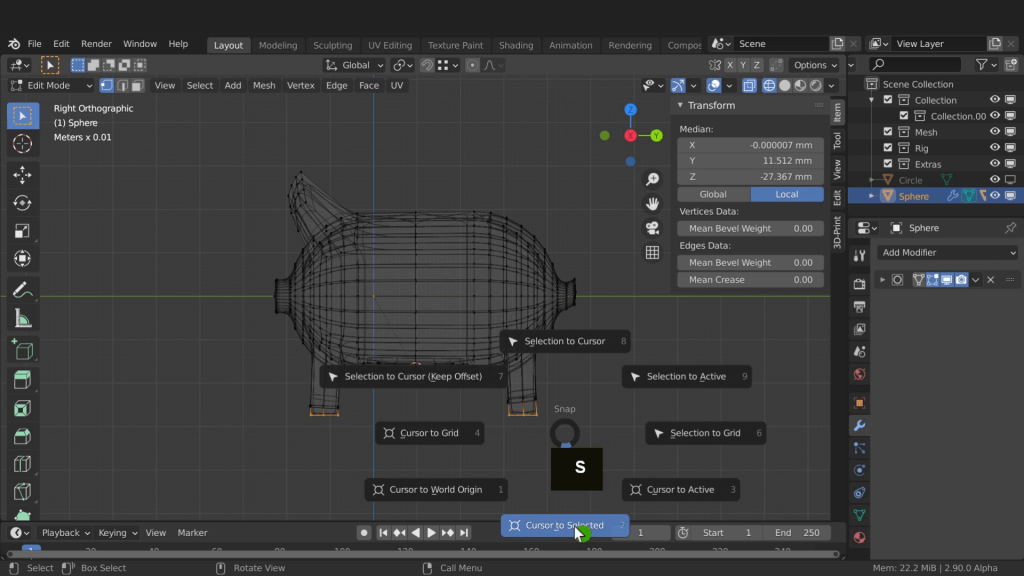This screenshot has width=1024, height=576.
Task: Click the End frame field
Action: pyautogui.click(x=797, y=533)
